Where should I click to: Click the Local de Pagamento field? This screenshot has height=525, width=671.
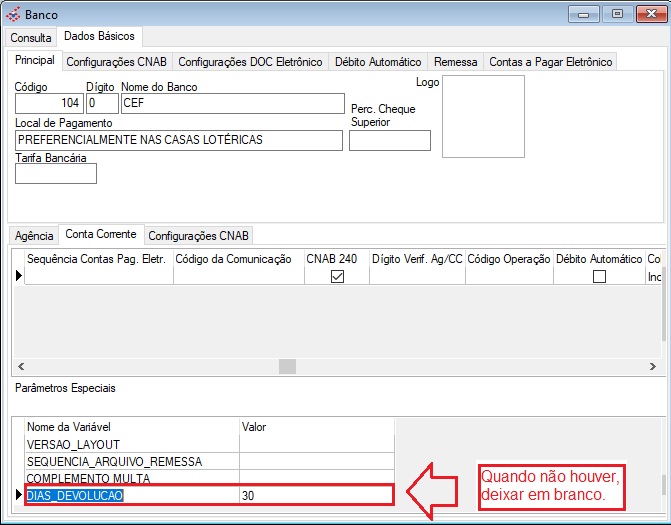[179, 140]
